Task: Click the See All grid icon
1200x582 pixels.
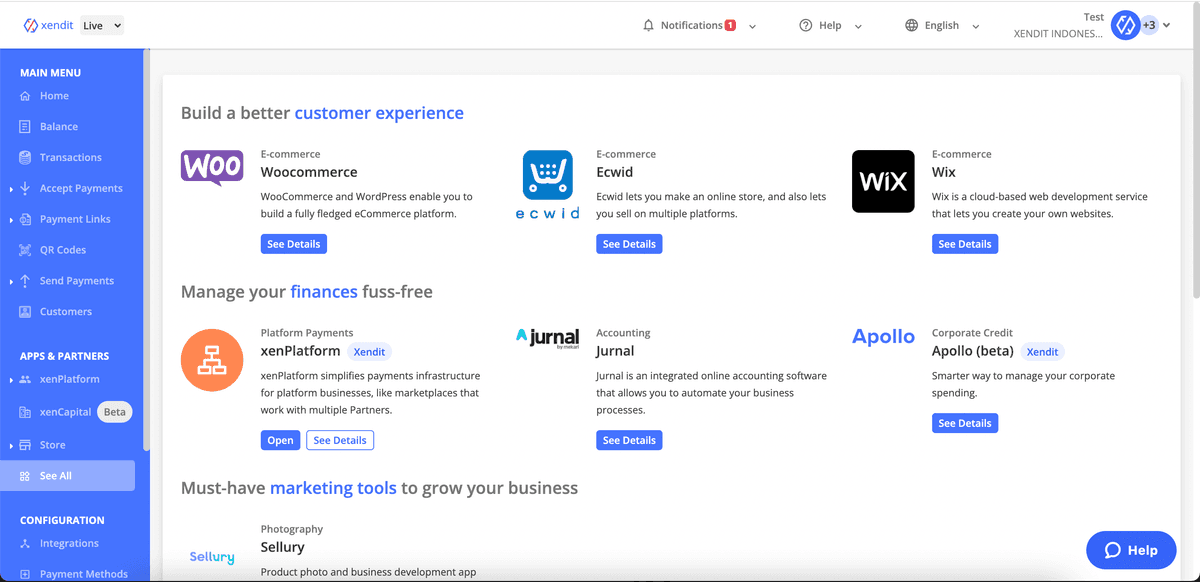Action: 25,476
